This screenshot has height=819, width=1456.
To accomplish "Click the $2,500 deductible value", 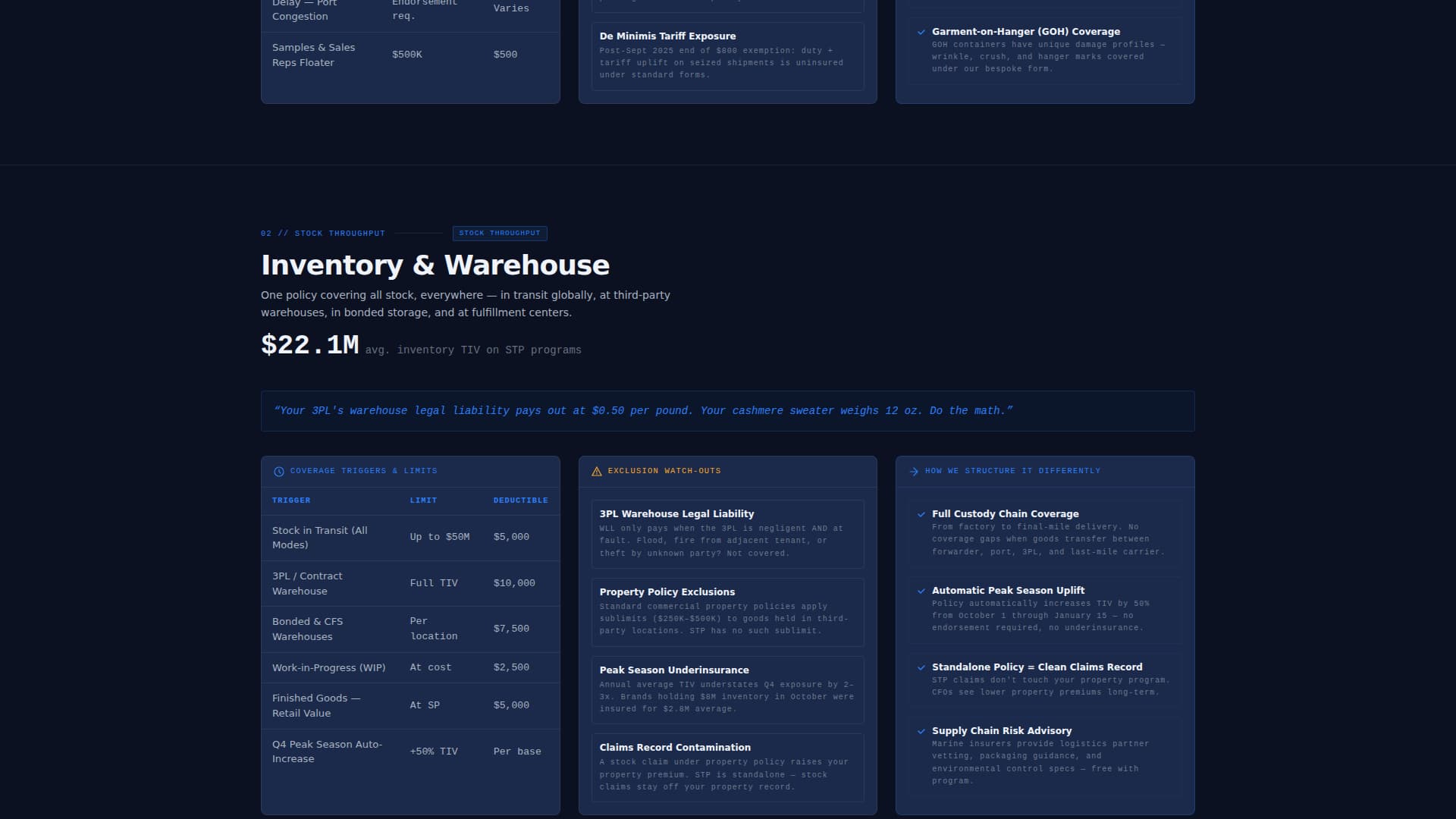I will pyautogui.click(x=511, y=667).
